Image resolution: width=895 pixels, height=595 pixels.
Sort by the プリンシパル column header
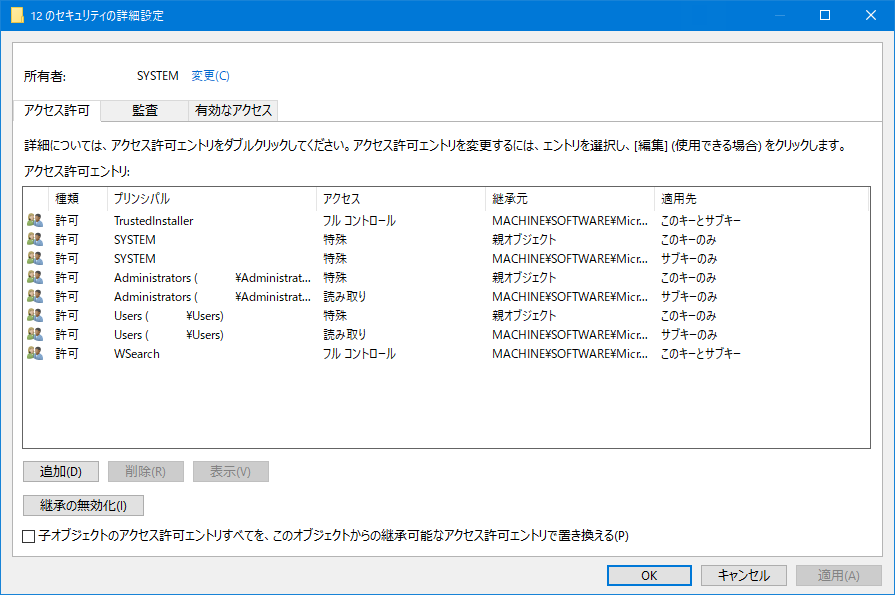tap(210, 199)
